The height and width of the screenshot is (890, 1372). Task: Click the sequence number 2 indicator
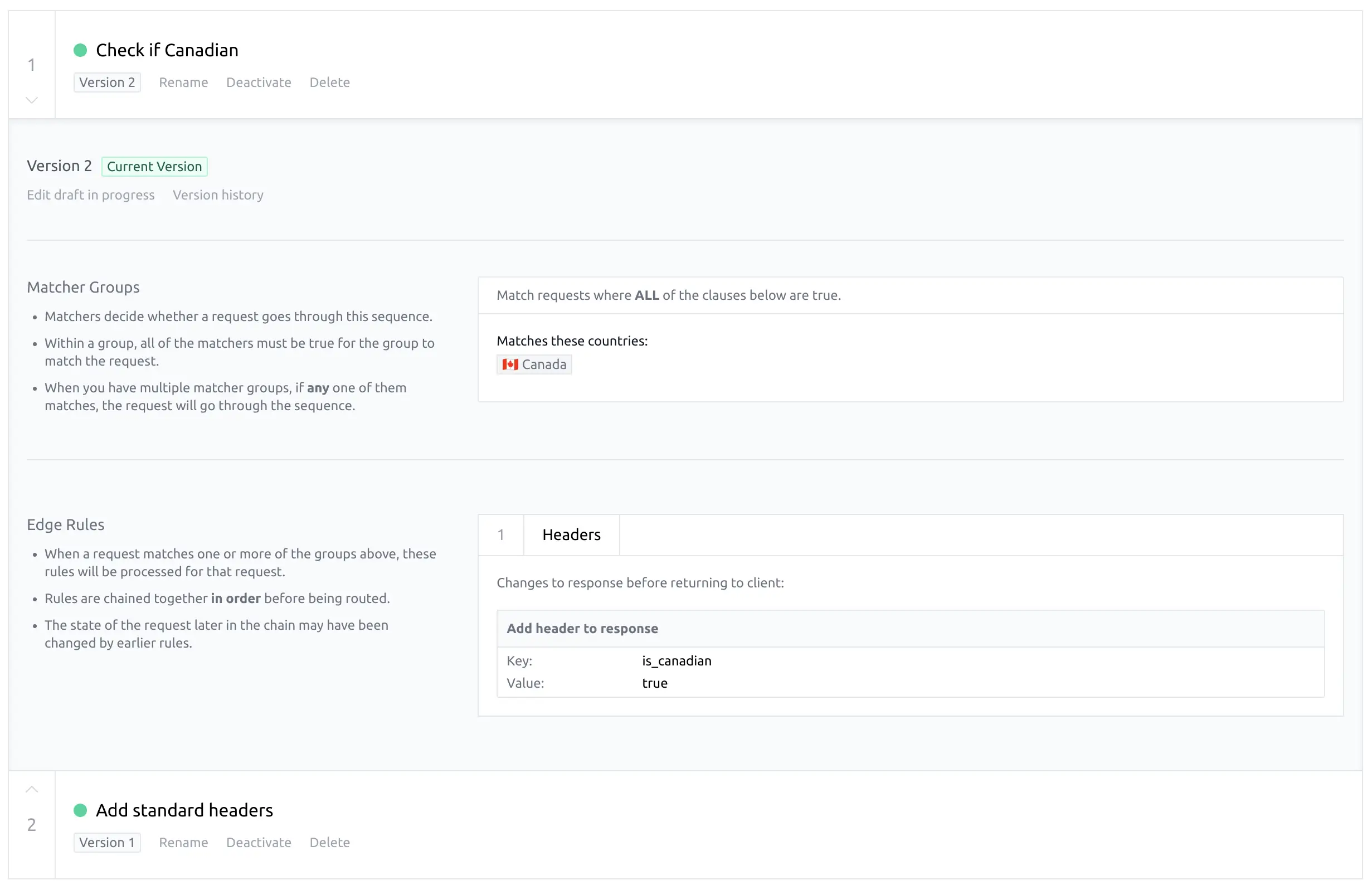(x=32, y=824)
